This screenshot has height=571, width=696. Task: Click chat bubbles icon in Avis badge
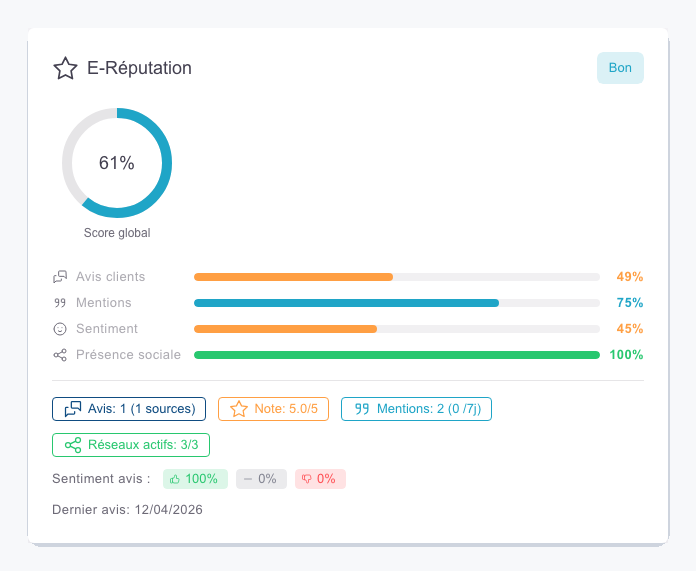point(73,409)
